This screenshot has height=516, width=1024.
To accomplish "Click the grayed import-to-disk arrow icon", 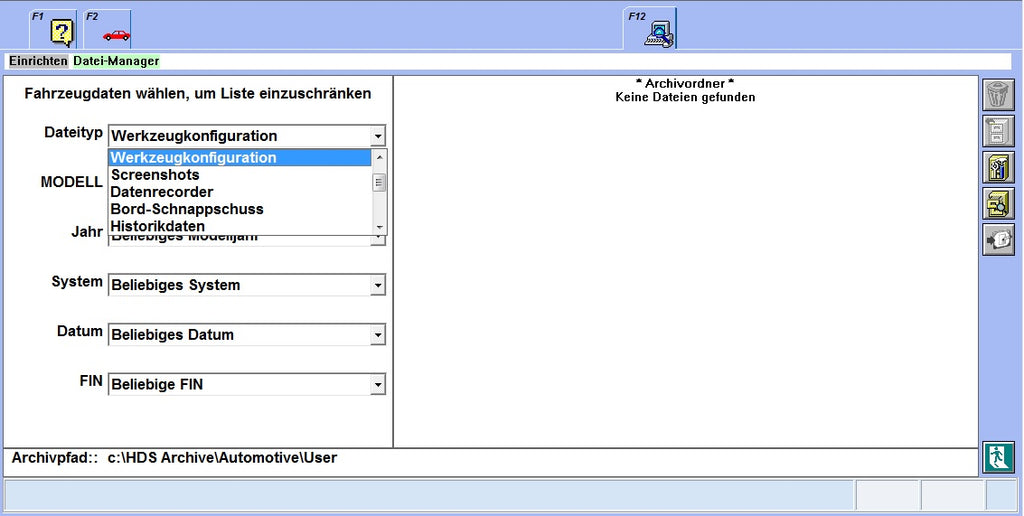I will coord(999,240).
